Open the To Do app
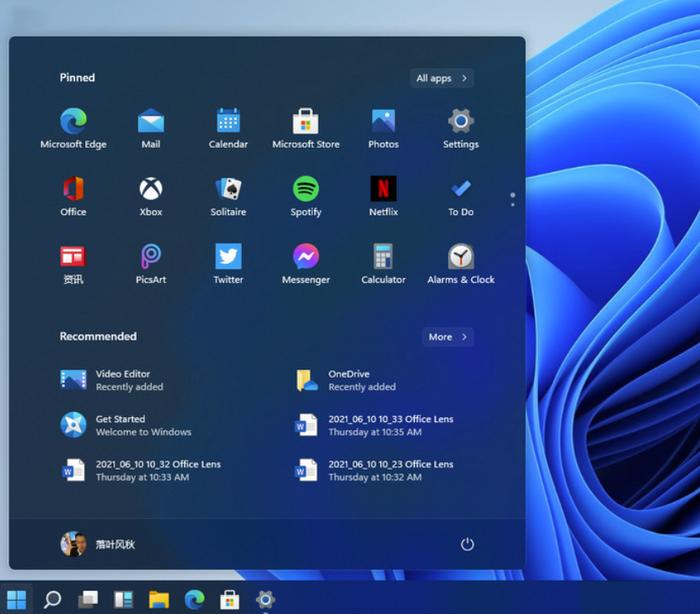The width and height of the screenshot is (700, 614). pyautogui.click(x=461, y=196)
